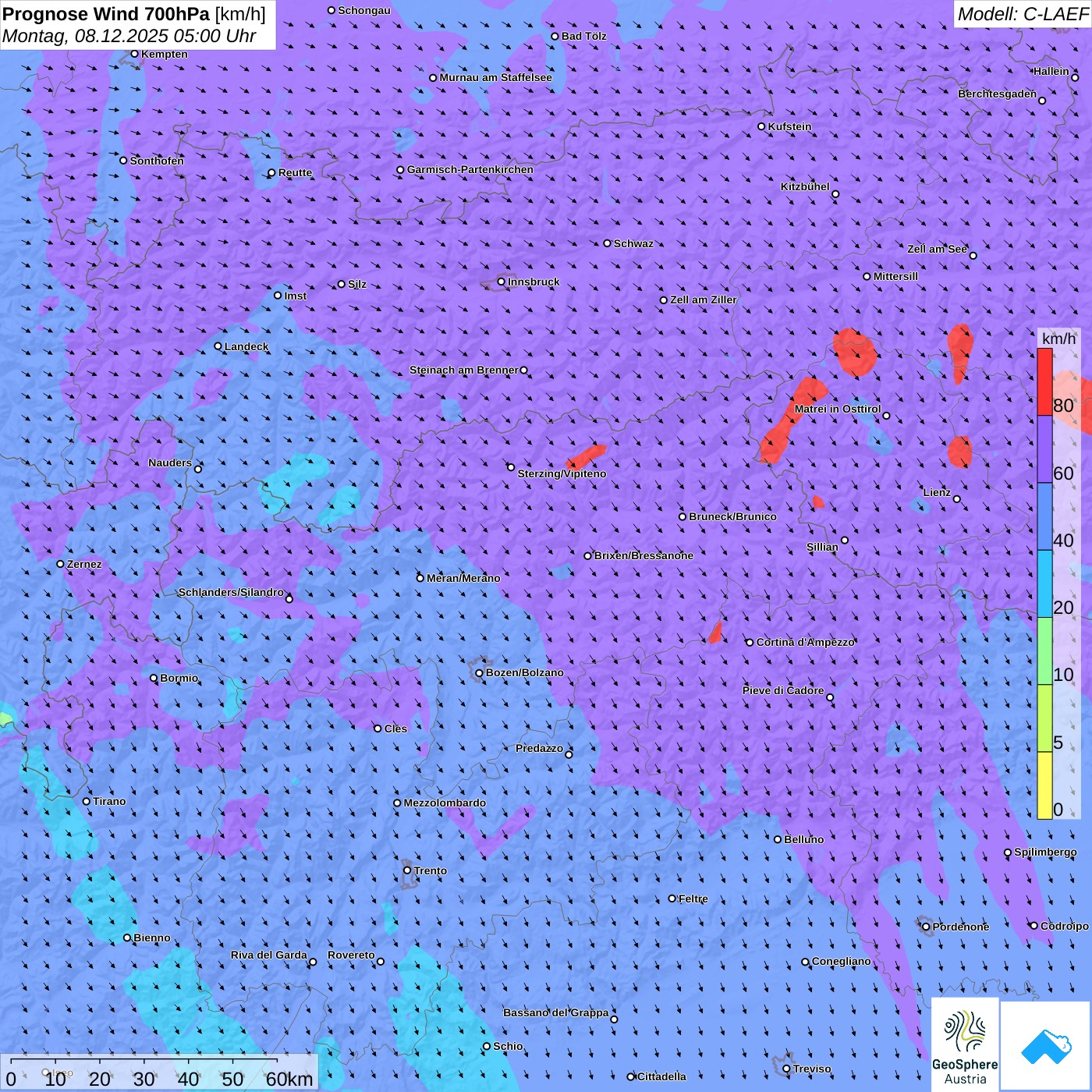The height and width of the screenshot is (1092, 1092).
Task: Click the 'Nauders' label
Action: click(x=169, y=463)
